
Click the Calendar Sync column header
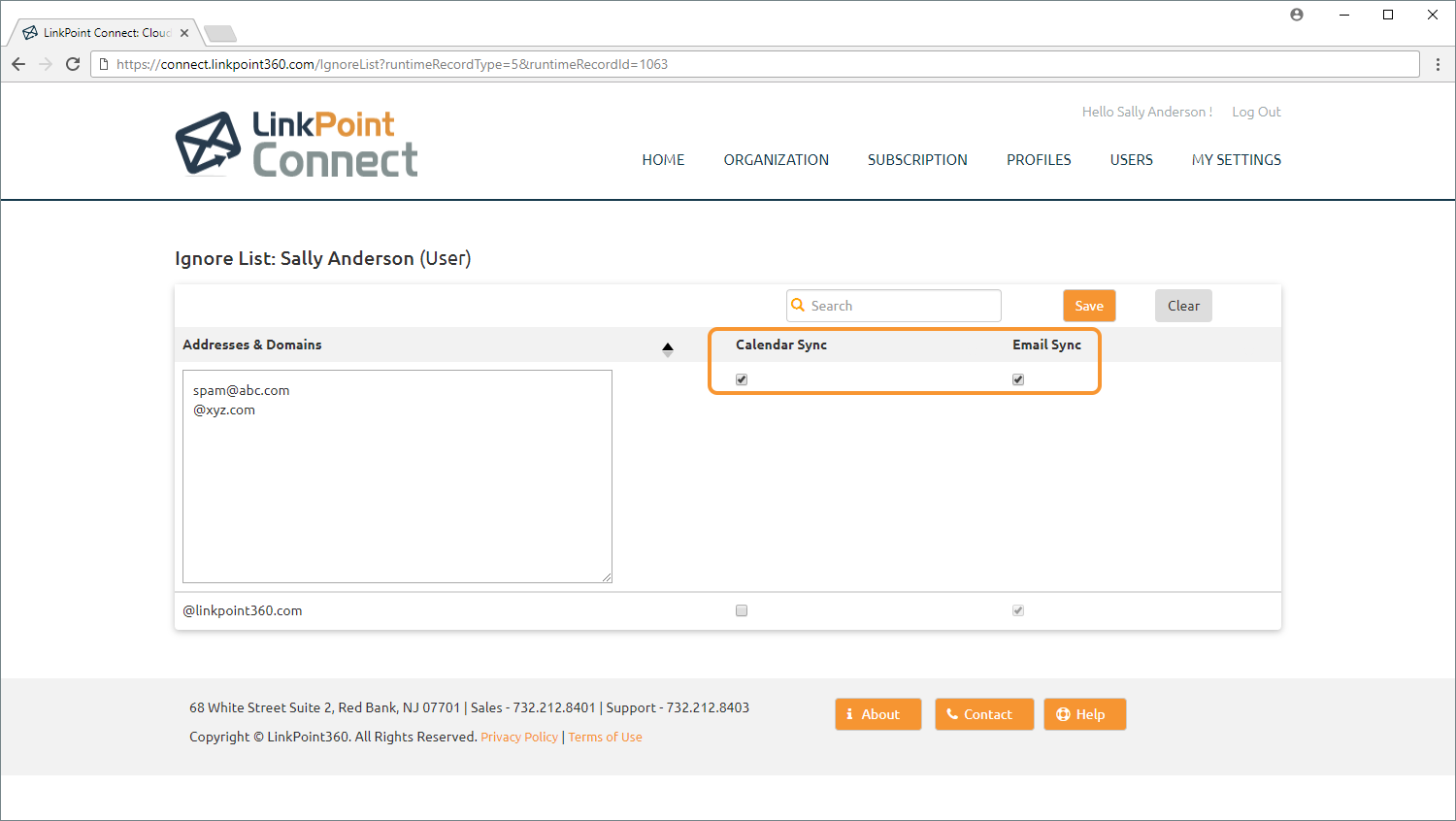click(x=781, y=345)
